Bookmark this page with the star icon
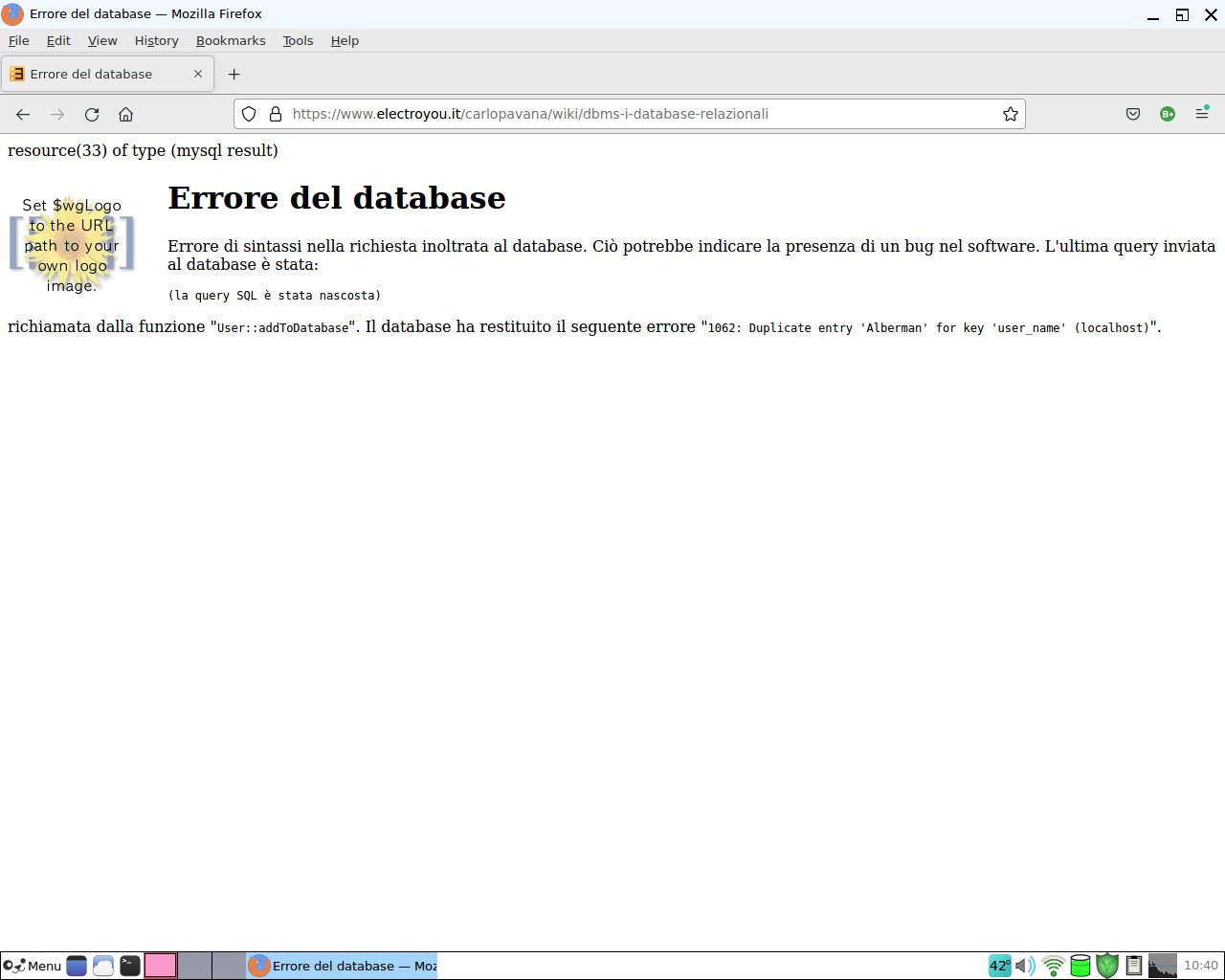The image size is (1225, 980). tap(1010, 114)
